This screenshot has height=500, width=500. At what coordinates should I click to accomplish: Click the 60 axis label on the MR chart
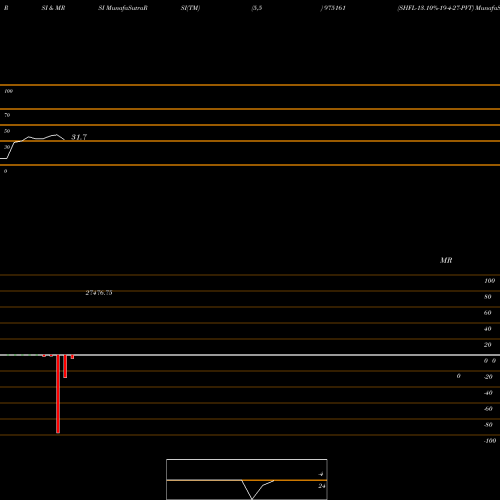coord(488,313)
